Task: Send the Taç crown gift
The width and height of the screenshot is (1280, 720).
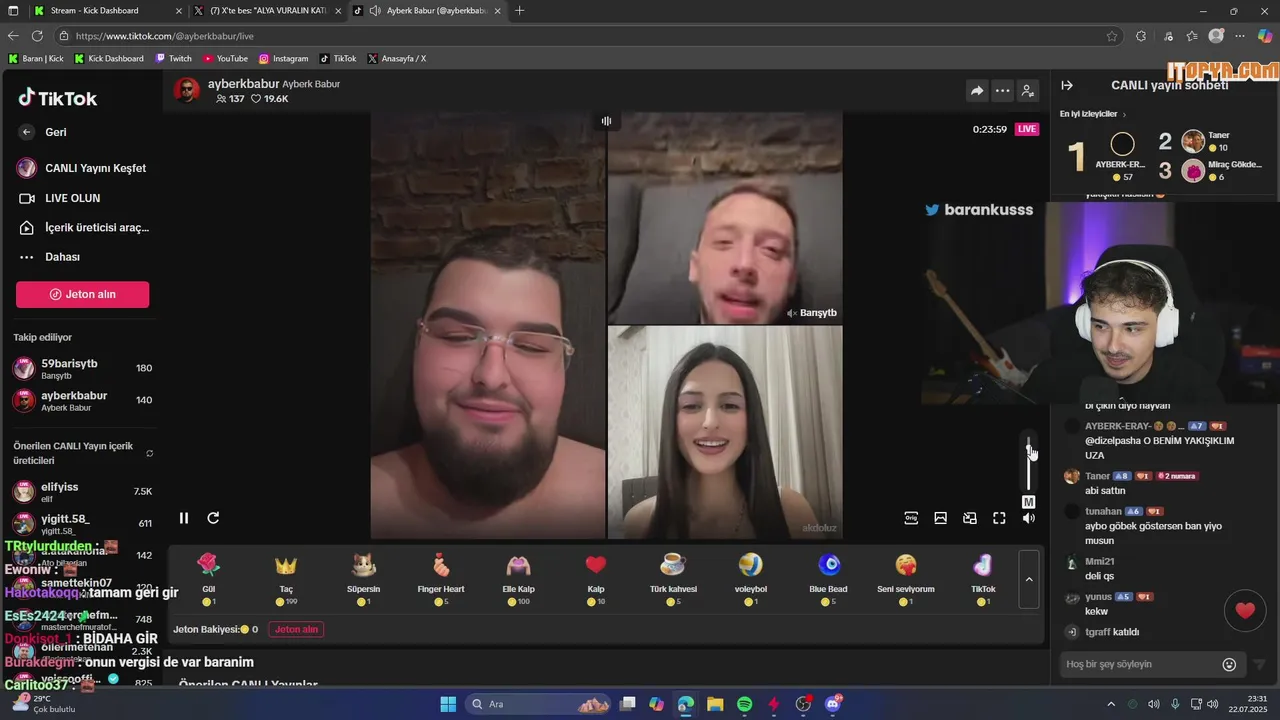Action: [x=286, y=578]
